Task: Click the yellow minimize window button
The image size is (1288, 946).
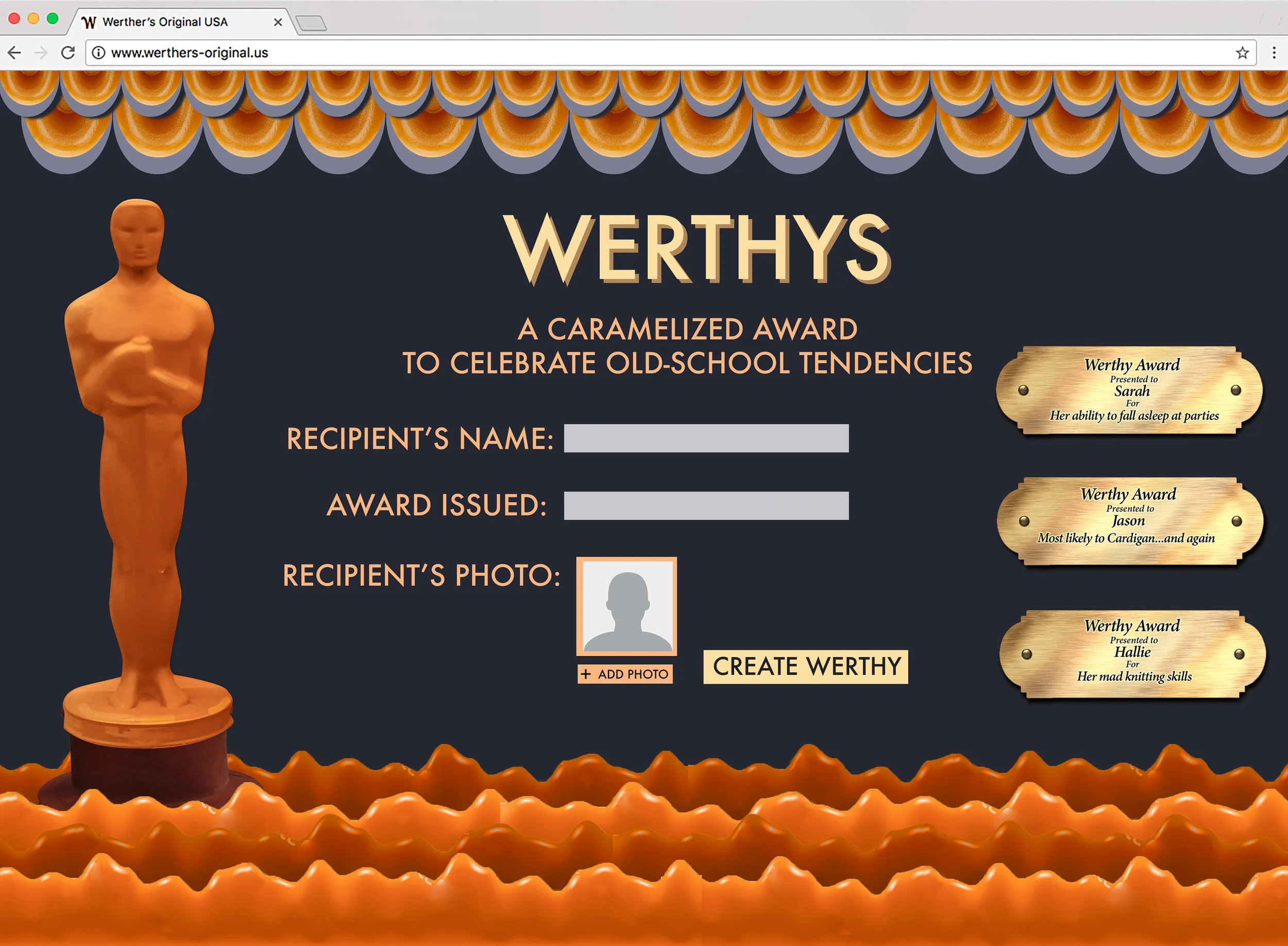Action: tap(33, 19)
